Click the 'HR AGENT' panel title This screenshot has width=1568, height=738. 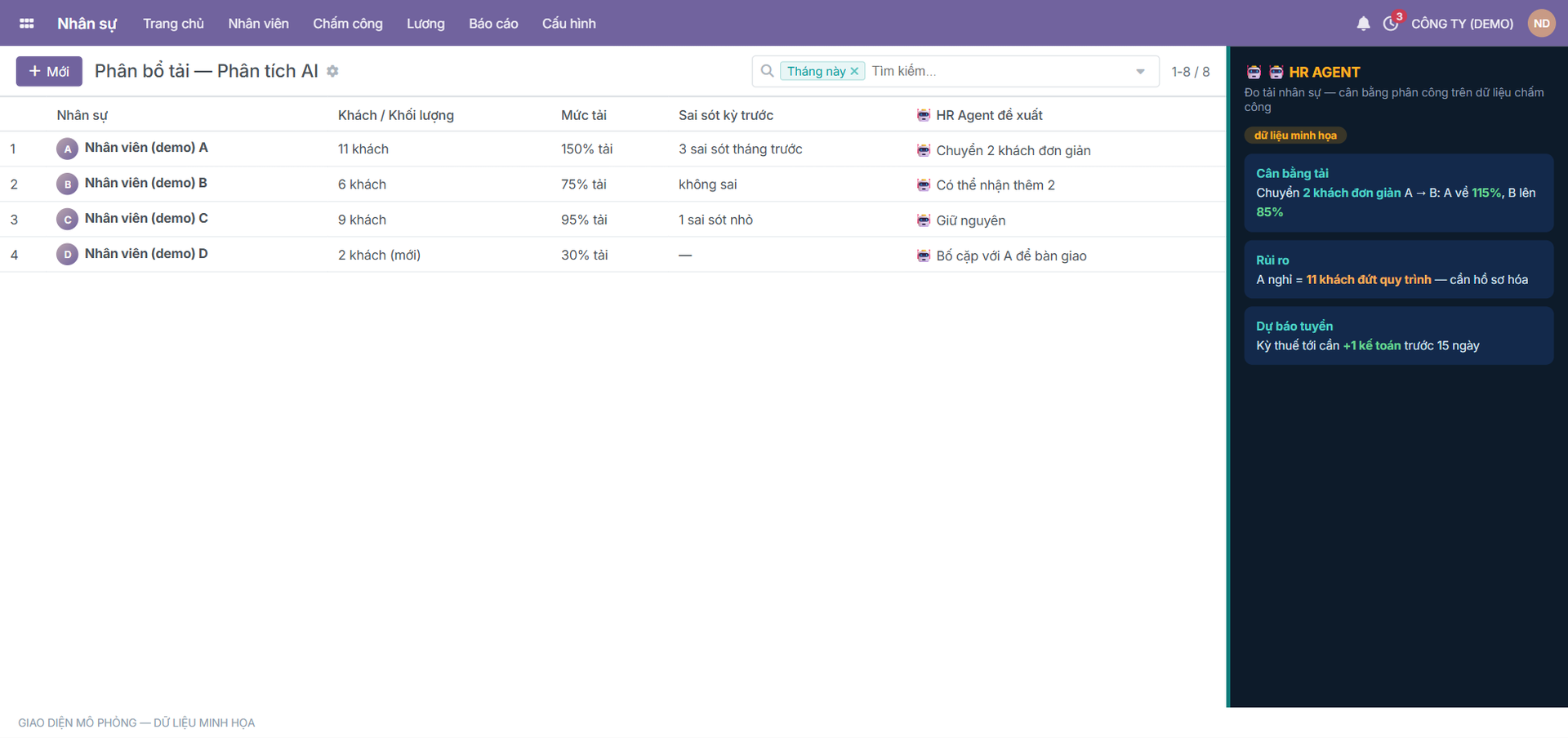pyautogui.click(x=1324, y=73)
